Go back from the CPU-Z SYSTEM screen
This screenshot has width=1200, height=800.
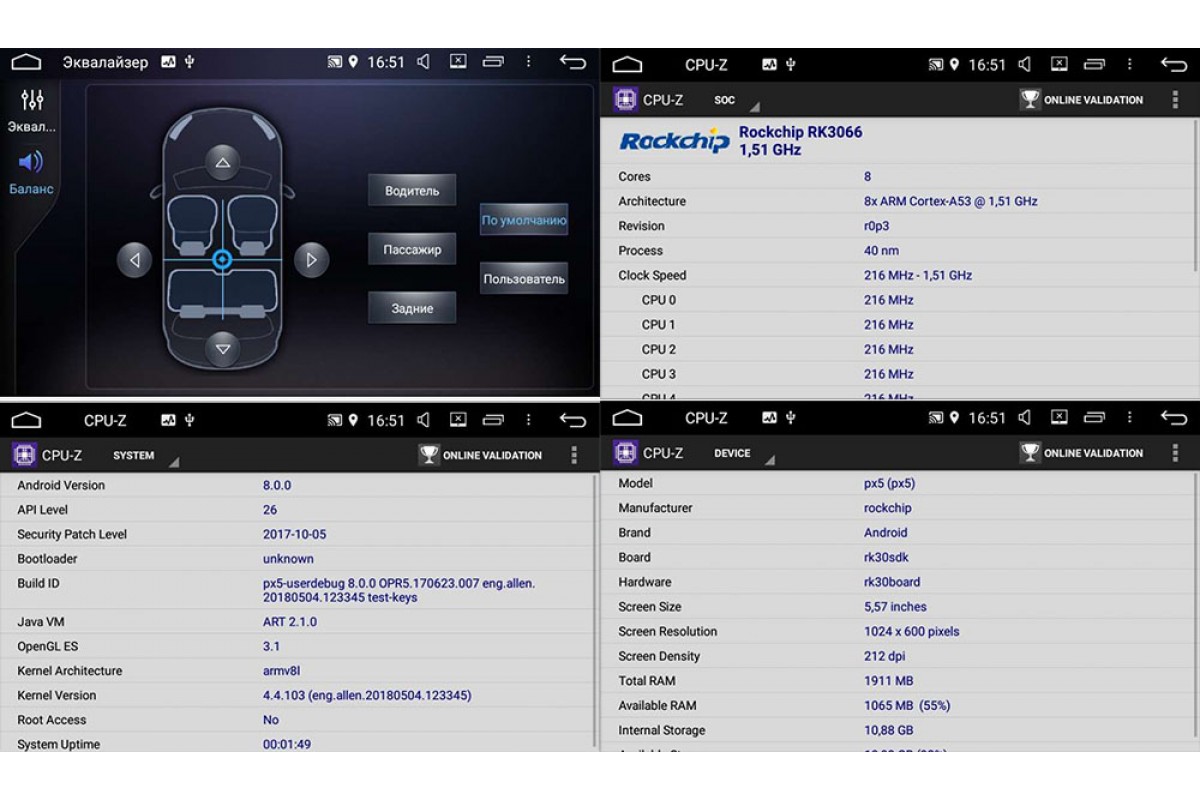(573, 420)
